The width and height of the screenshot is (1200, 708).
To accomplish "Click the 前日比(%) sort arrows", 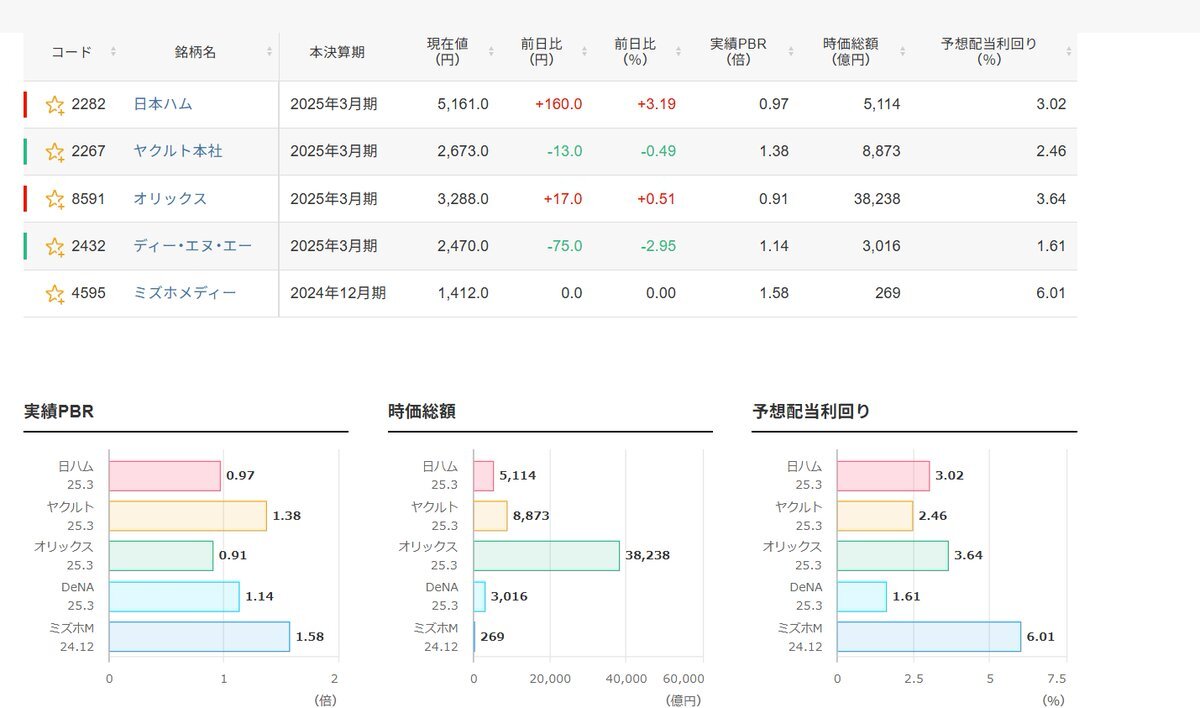I will click(x=677, y=52).
